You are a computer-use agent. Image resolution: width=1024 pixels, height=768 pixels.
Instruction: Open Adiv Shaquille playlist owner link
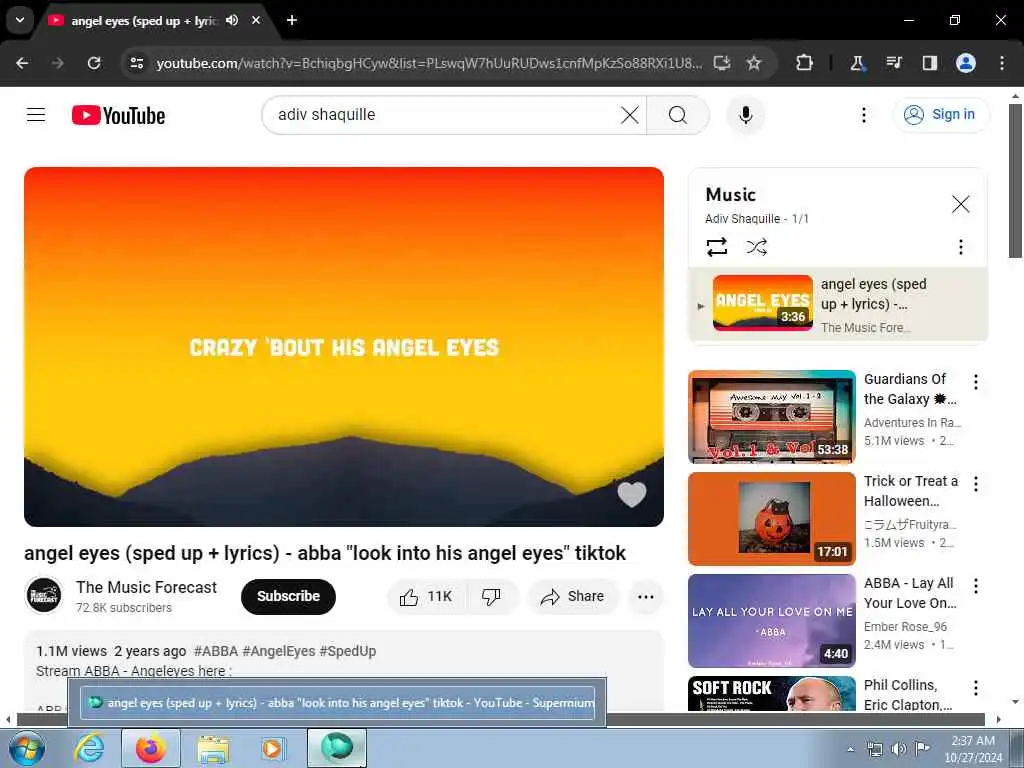(x=743, y=219)
